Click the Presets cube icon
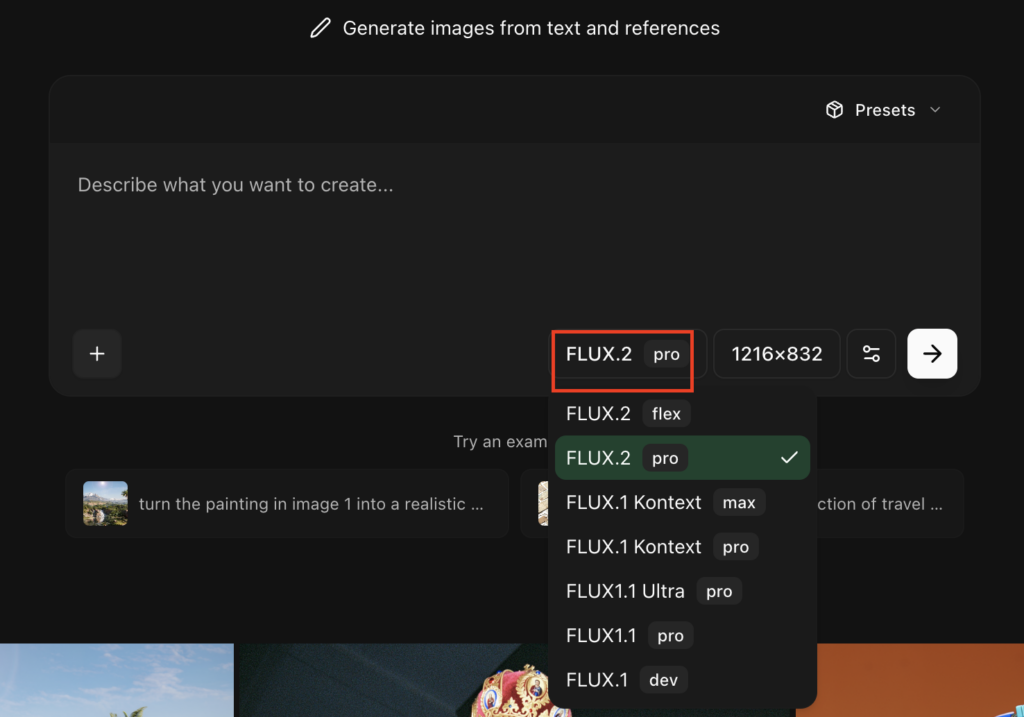Screen dimensions: 1024x717 pos(834,110)
